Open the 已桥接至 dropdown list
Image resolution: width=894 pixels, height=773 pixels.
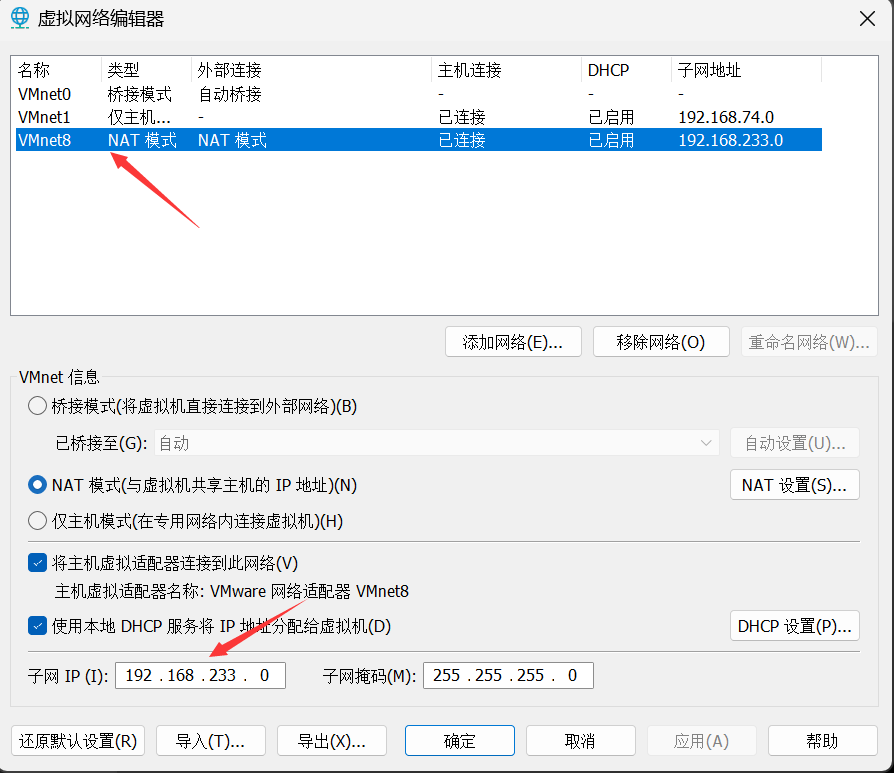point(436,443)
